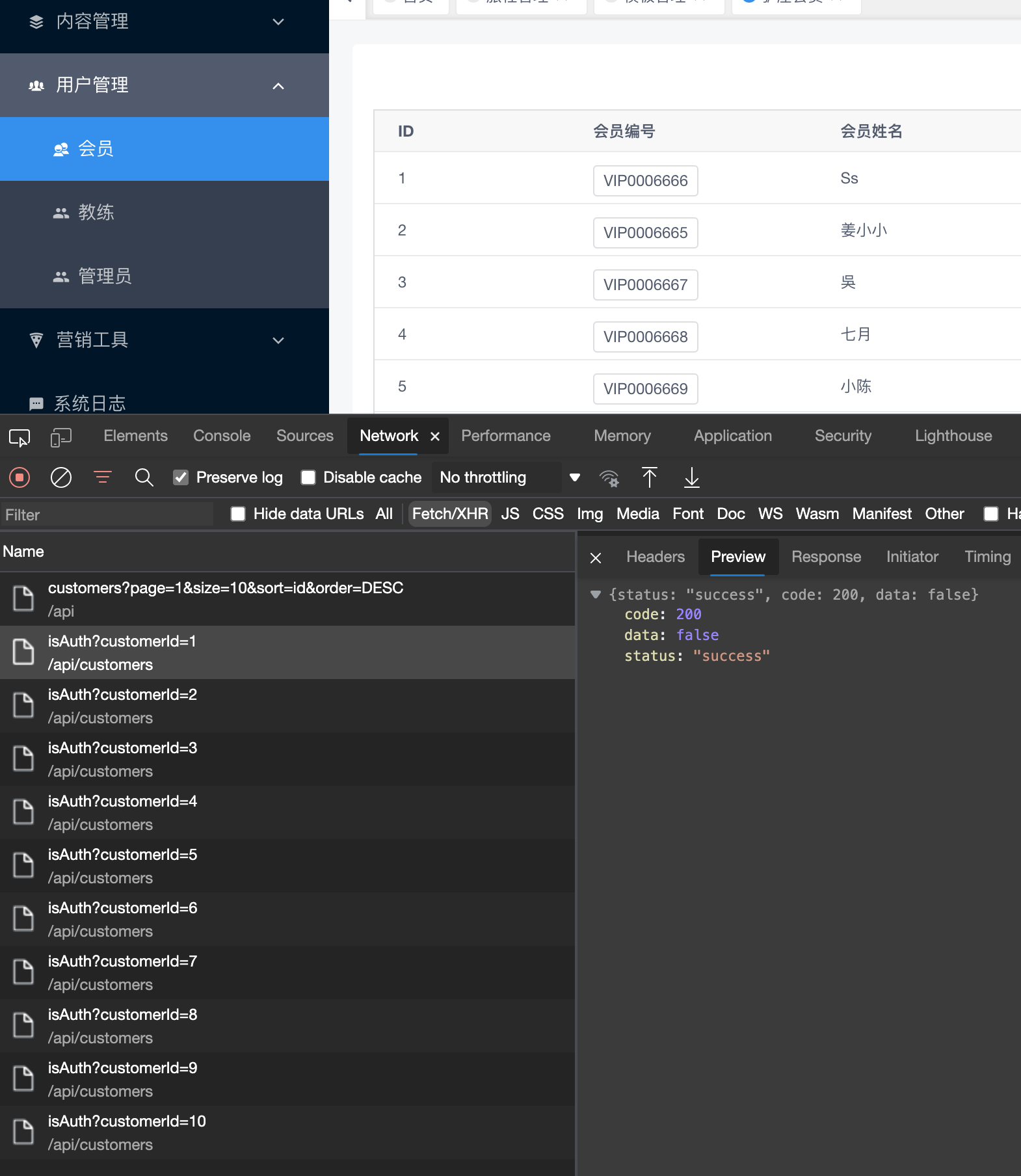The height and width of the screenshot is (1176, 1021).
Task: Select the isAuth?customerId=8 request row
Action: pyautogui.click(x=287, y=1026)
